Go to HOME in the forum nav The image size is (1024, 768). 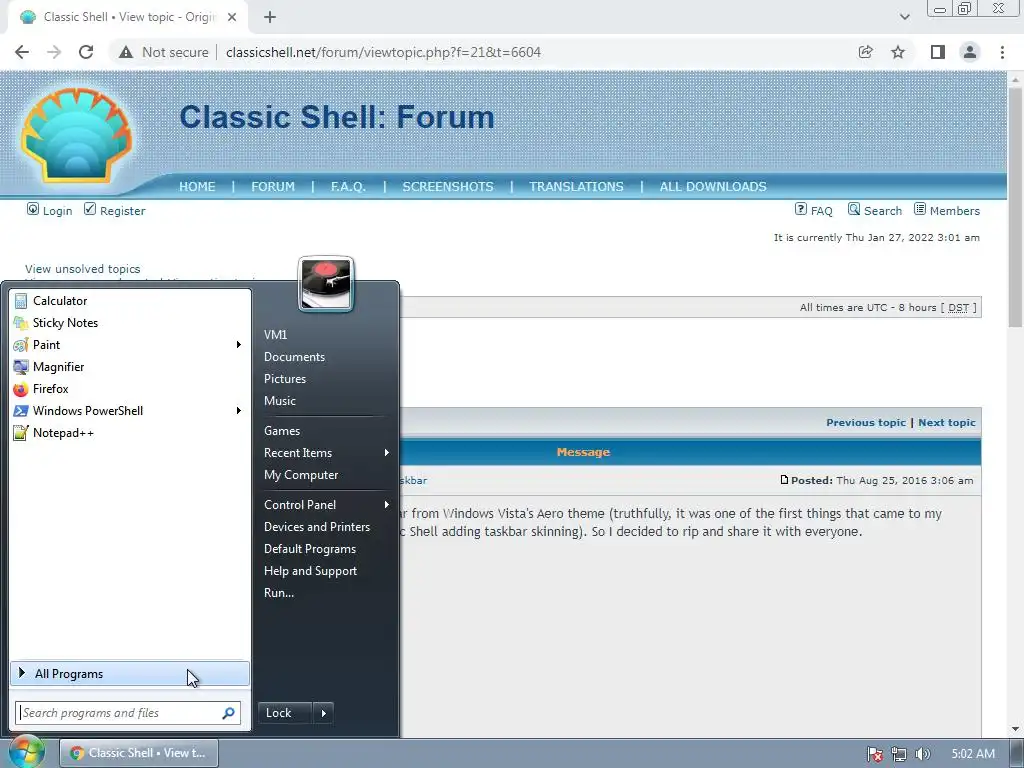point(197,187)
